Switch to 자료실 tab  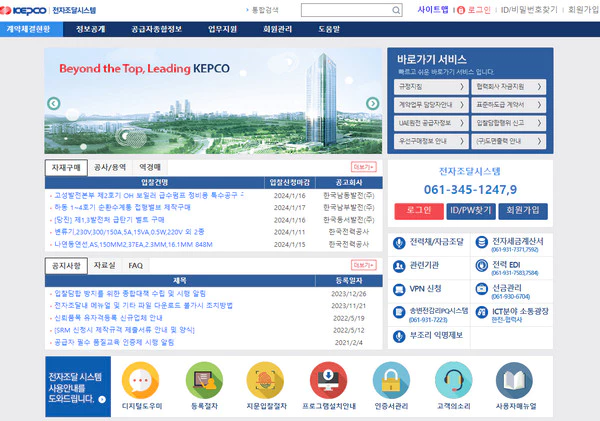(104, 265)
